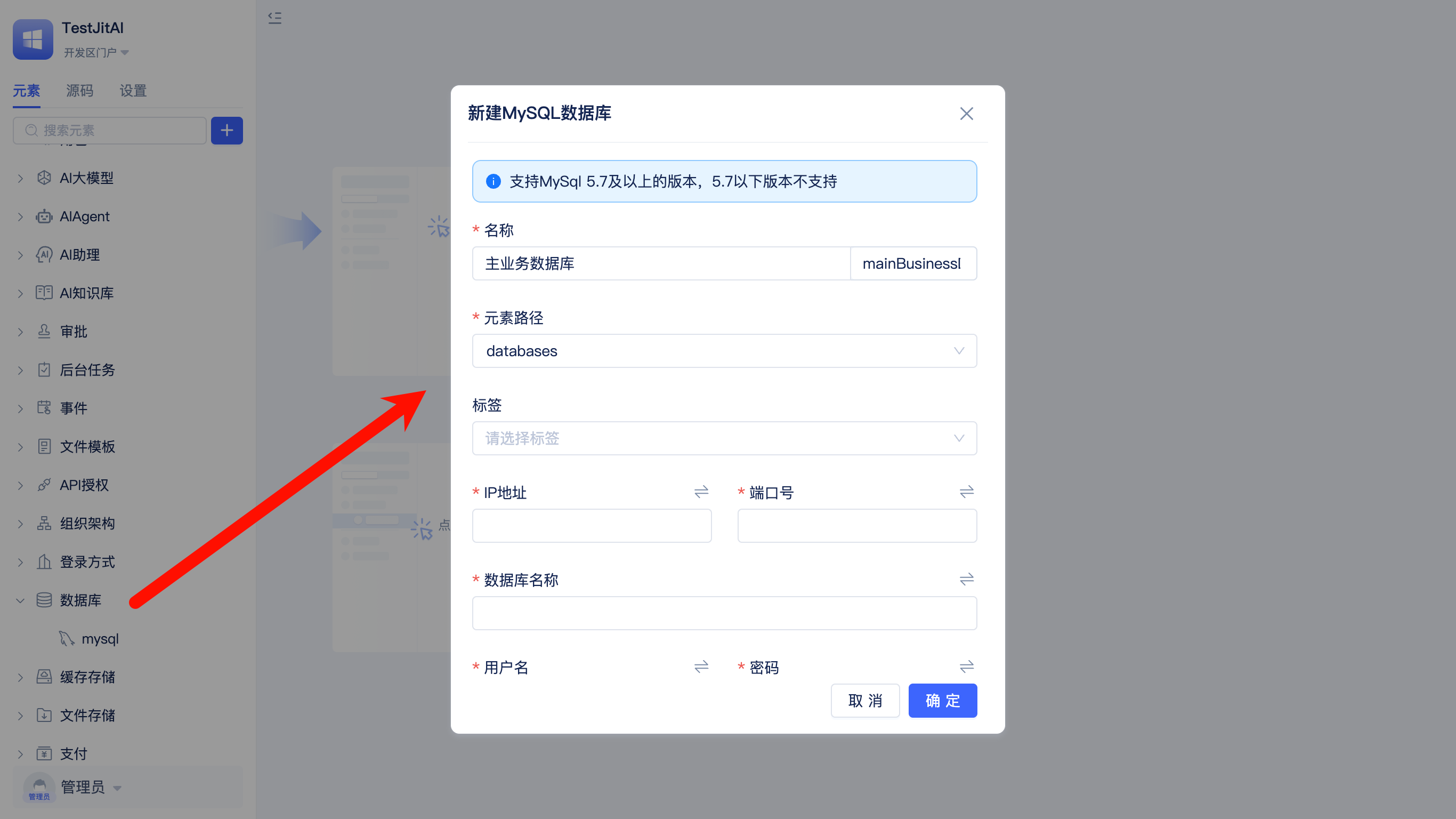This screenshot has height=819, width=1456.
Task: Click the 登录方式 icon
Action: click(44, 561)
